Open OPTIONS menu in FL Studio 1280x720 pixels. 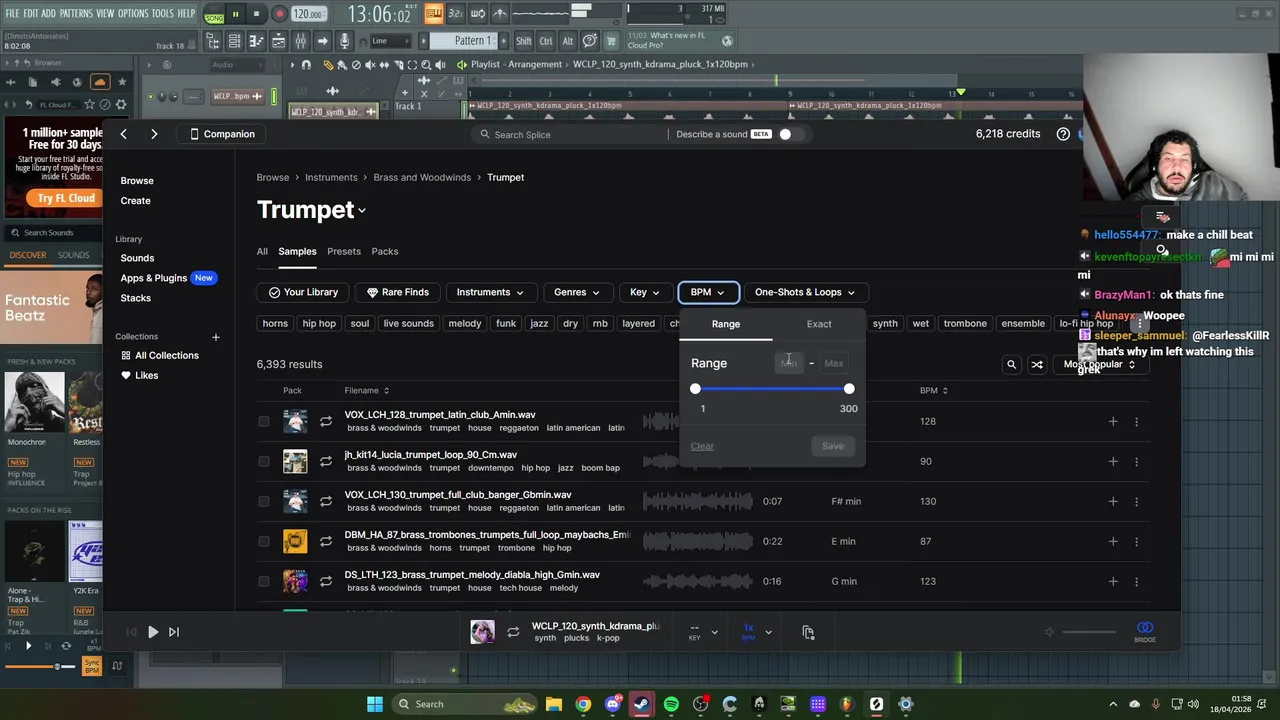133,14
